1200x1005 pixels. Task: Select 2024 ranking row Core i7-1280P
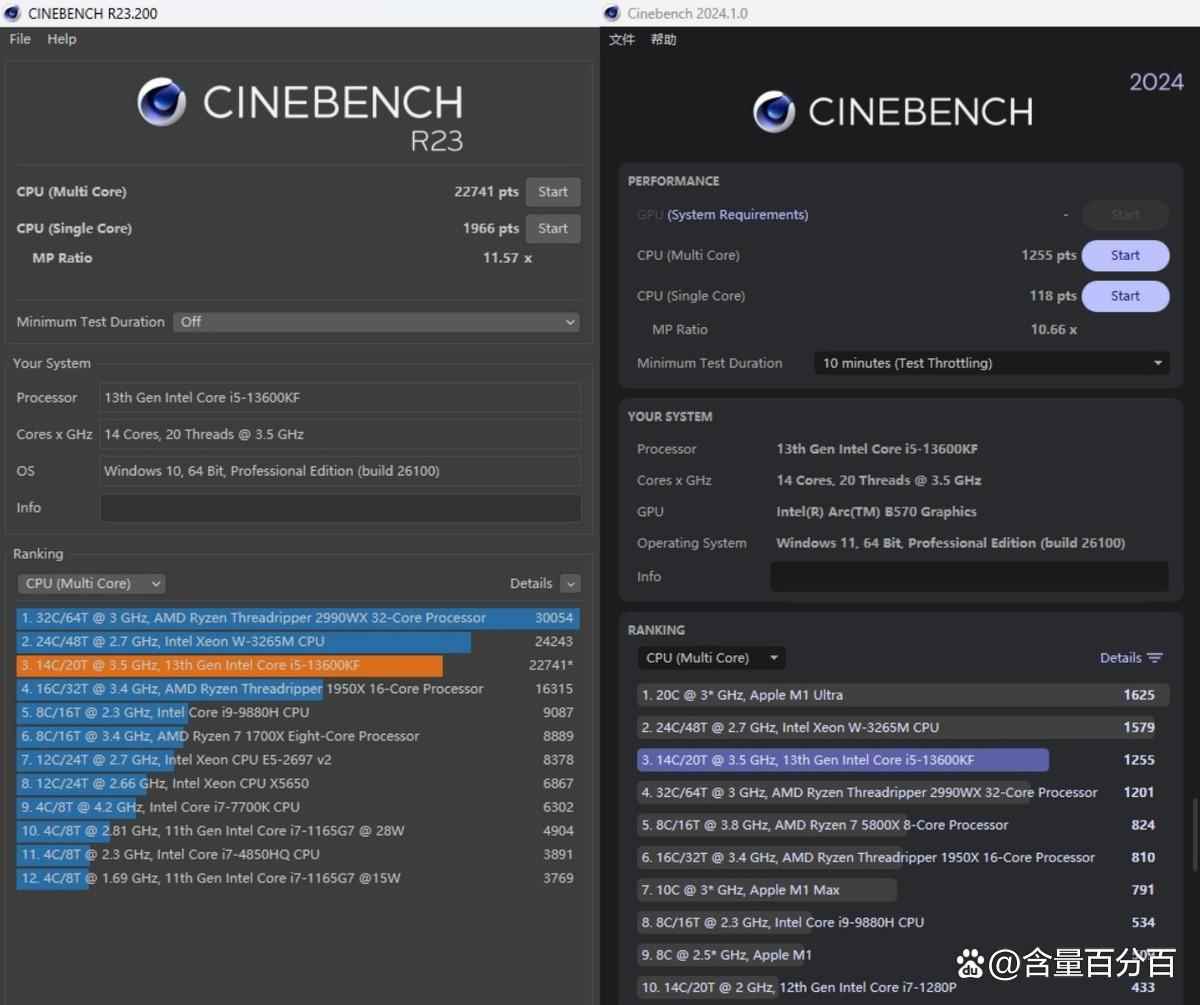pos(903,988)
